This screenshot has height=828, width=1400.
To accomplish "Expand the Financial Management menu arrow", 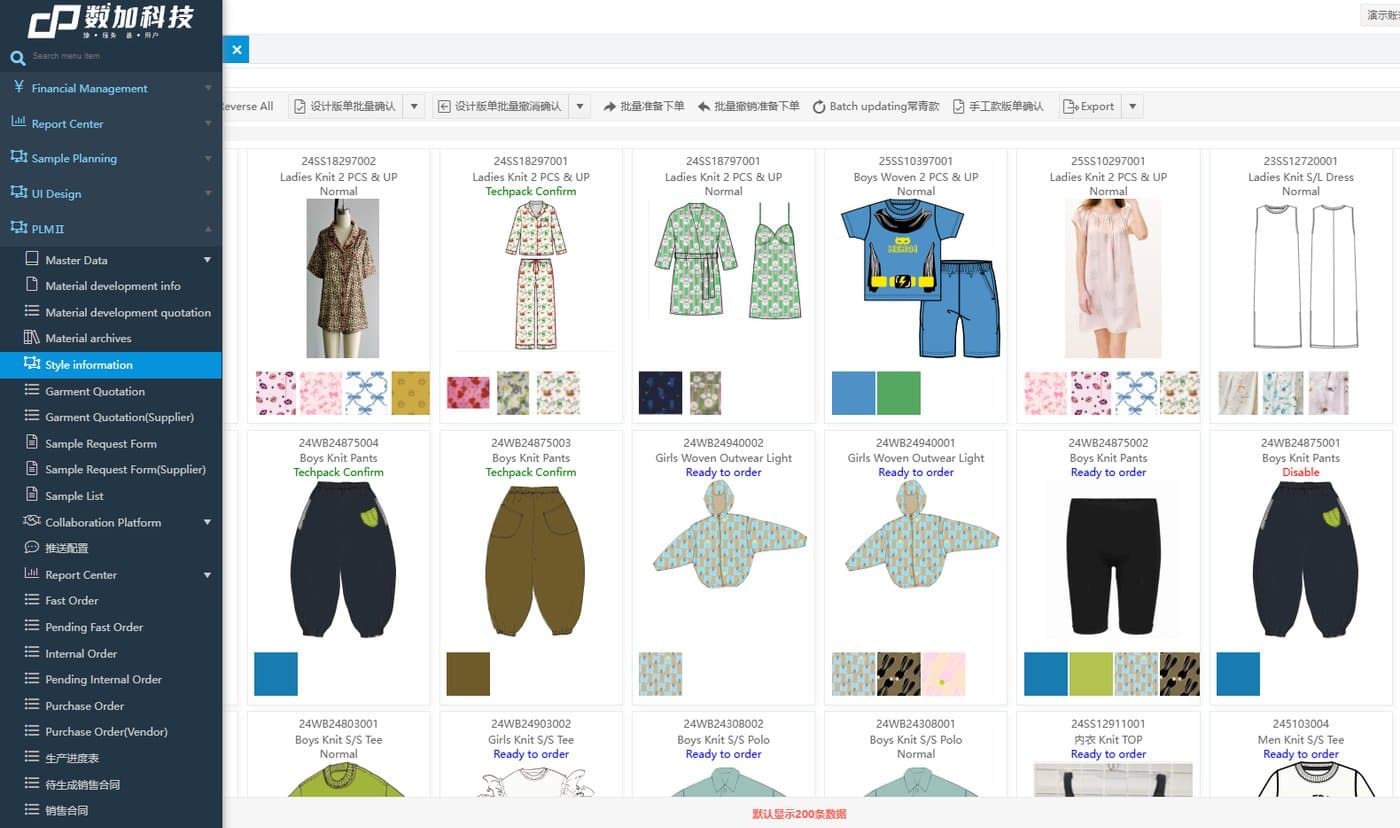I will point(208,88).
